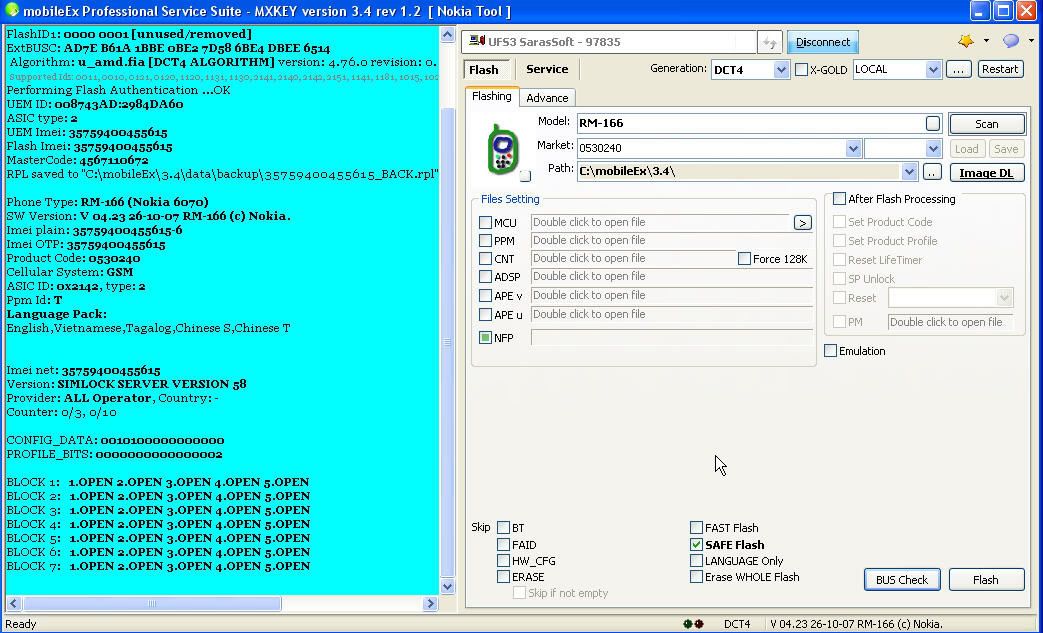Enable the ADSP file checkbox
The height and width of the screenshot is (633, 1043).
[486, 277]
